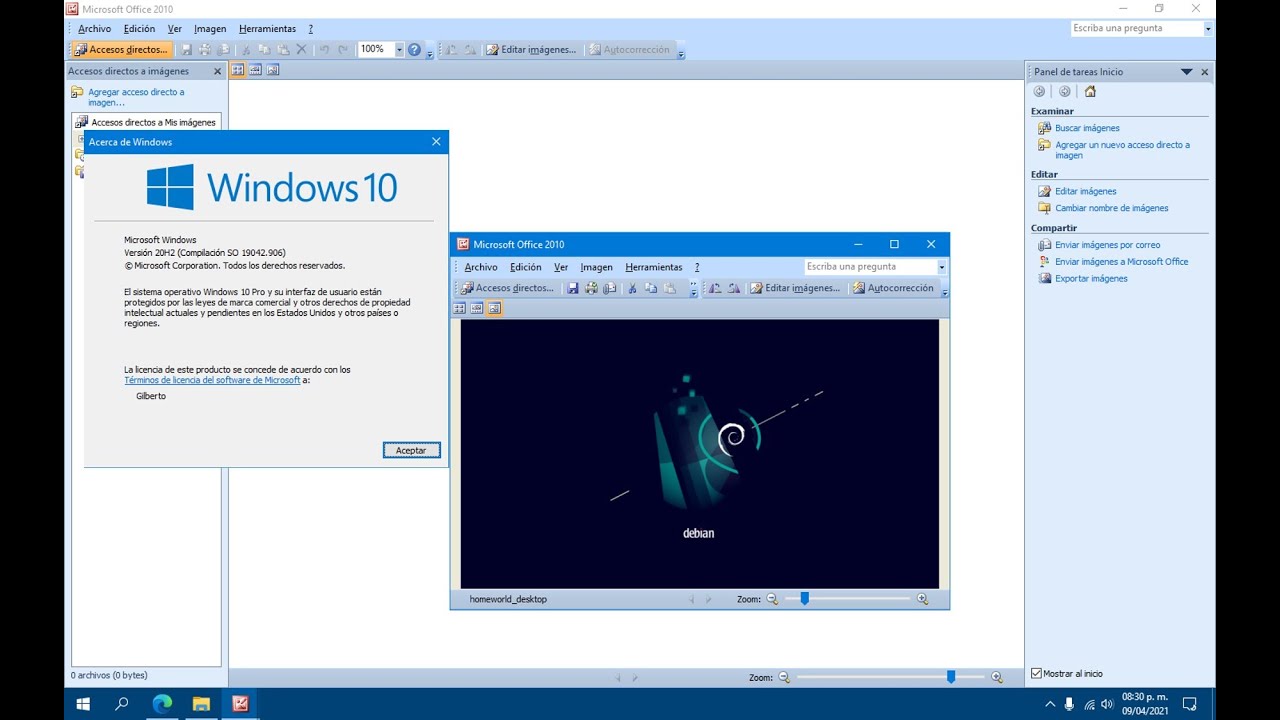The width and height of the screenshot is (1280, 720).
Task: Switch to thumbnail view in the main window
Action: [x=237, y=70]
